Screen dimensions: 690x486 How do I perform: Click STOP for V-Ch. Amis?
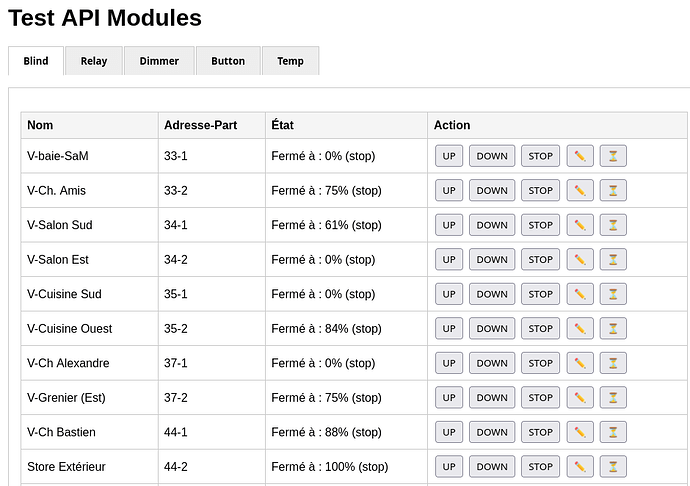540,191
